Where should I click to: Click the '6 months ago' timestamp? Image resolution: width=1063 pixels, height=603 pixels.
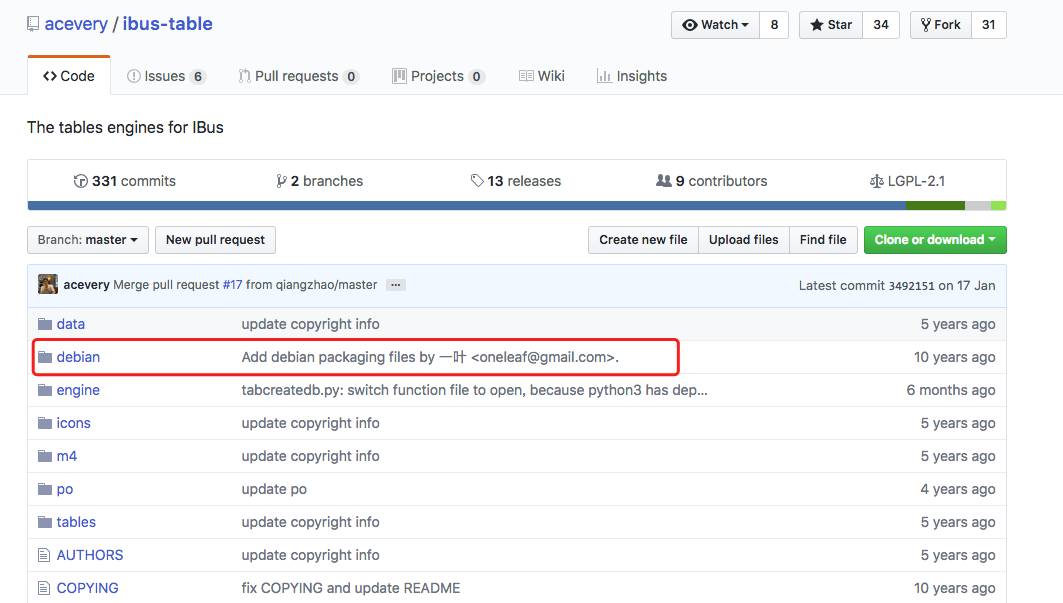tap(951, 390)
